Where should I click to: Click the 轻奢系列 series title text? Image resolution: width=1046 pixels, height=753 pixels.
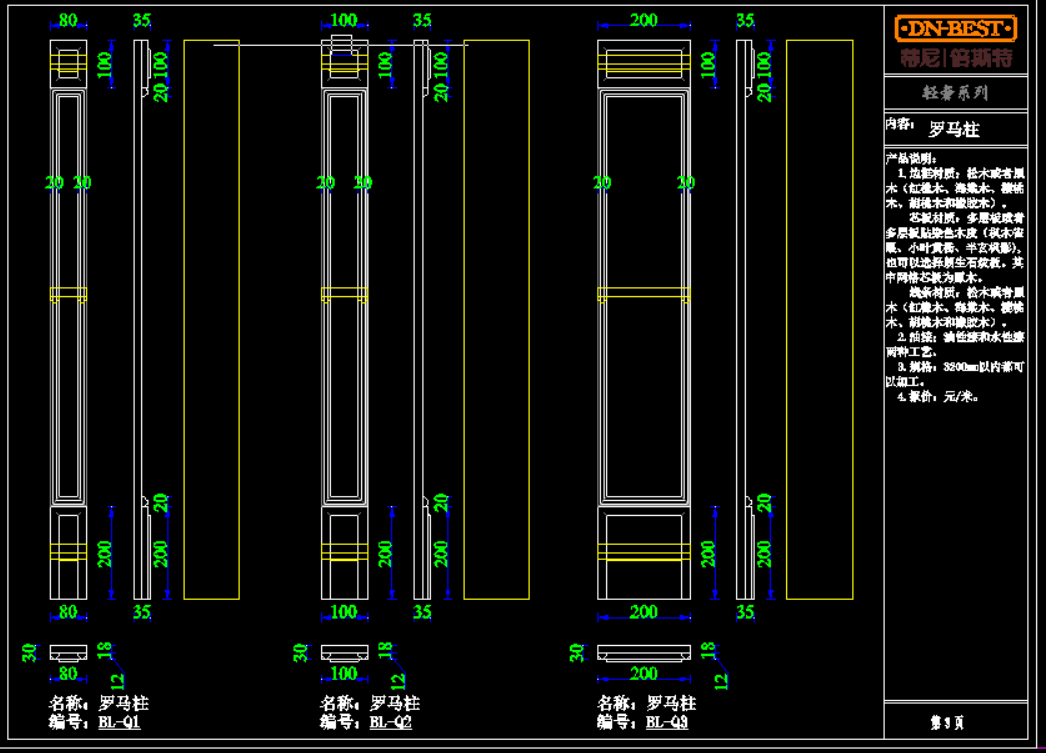tap(955, 93)
